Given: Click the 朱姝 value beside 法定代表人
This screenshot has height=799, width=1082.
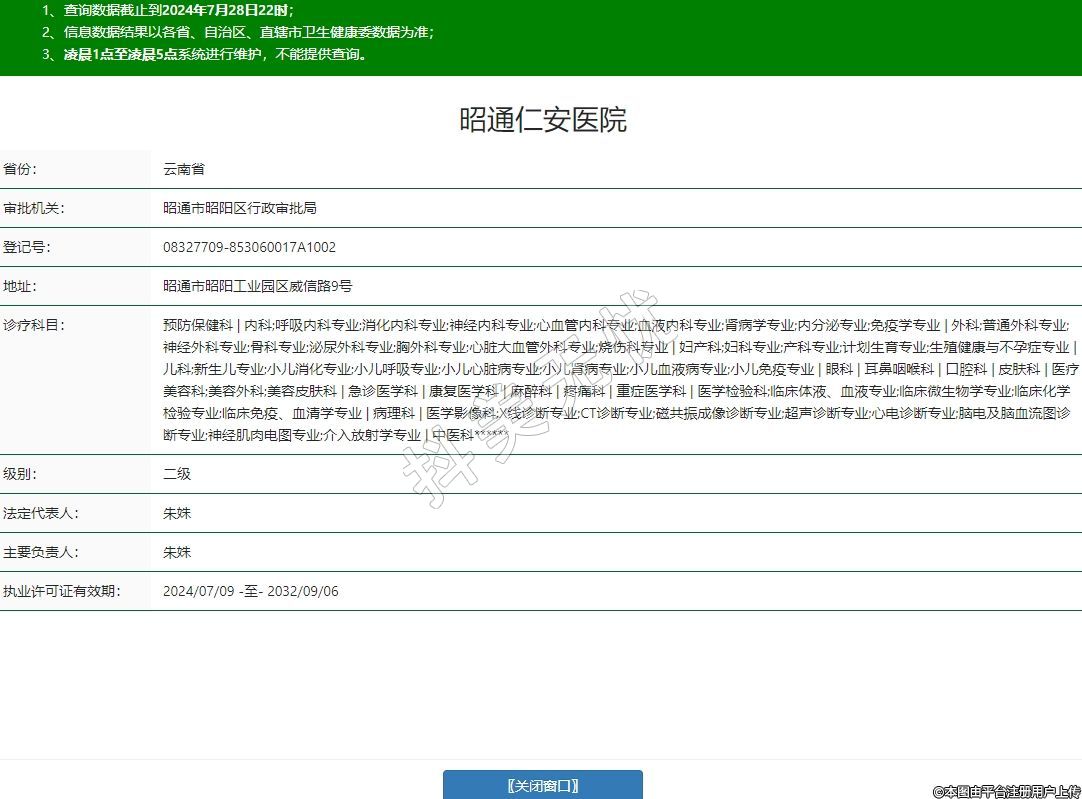Looking at the screenshot, I should click(x=177, y=513).
